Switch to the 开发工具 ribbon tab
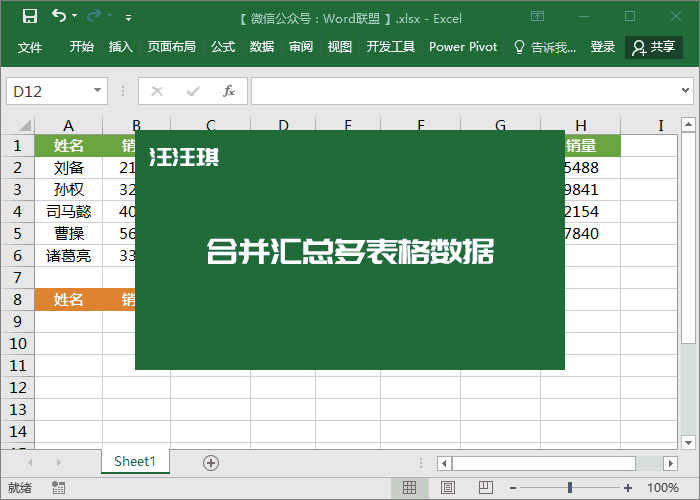 click(391, 47)
